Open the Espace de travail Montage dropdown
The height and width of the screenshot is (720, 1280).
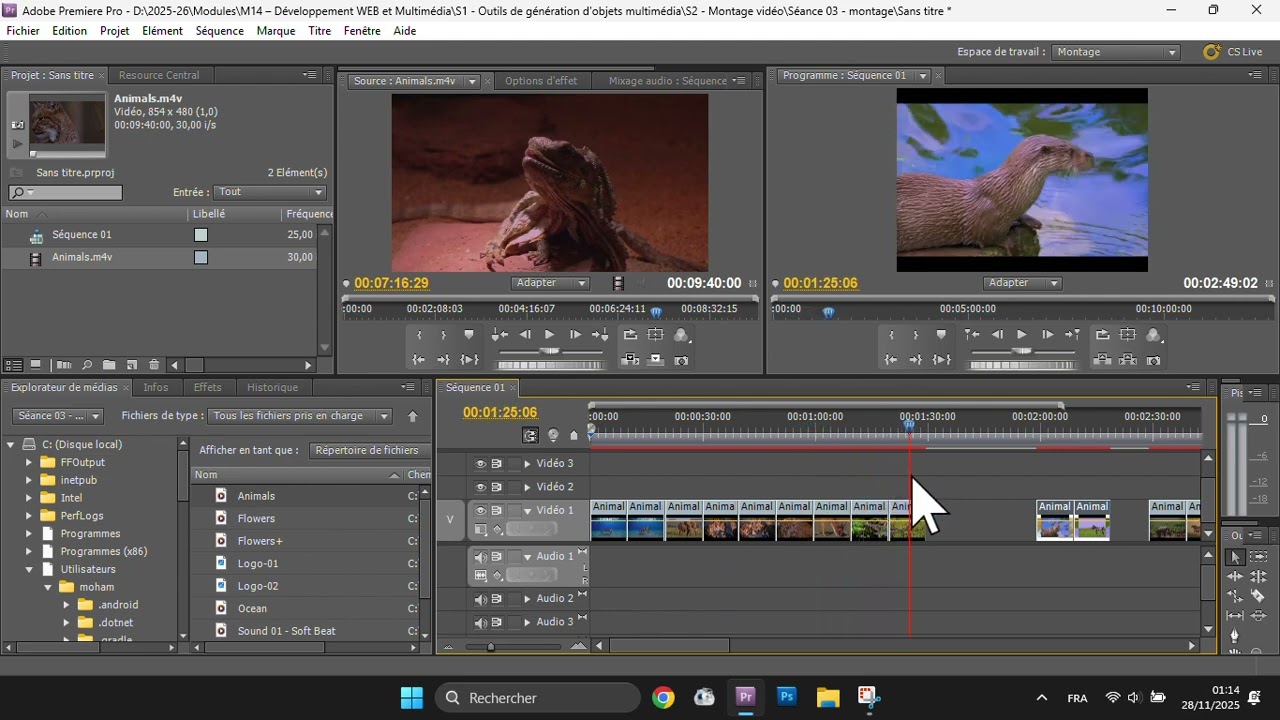click(x=1116, y=52)
